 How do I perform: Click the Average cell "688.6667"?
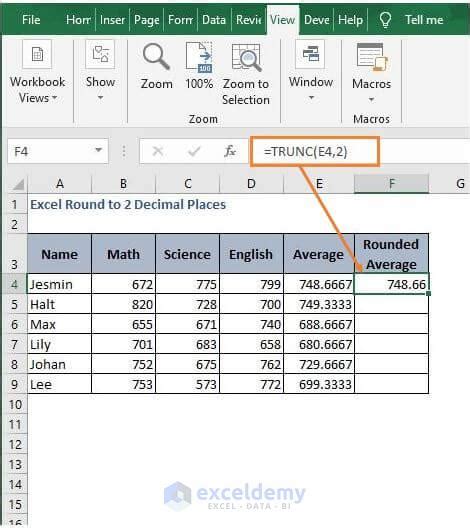[319, 324]
